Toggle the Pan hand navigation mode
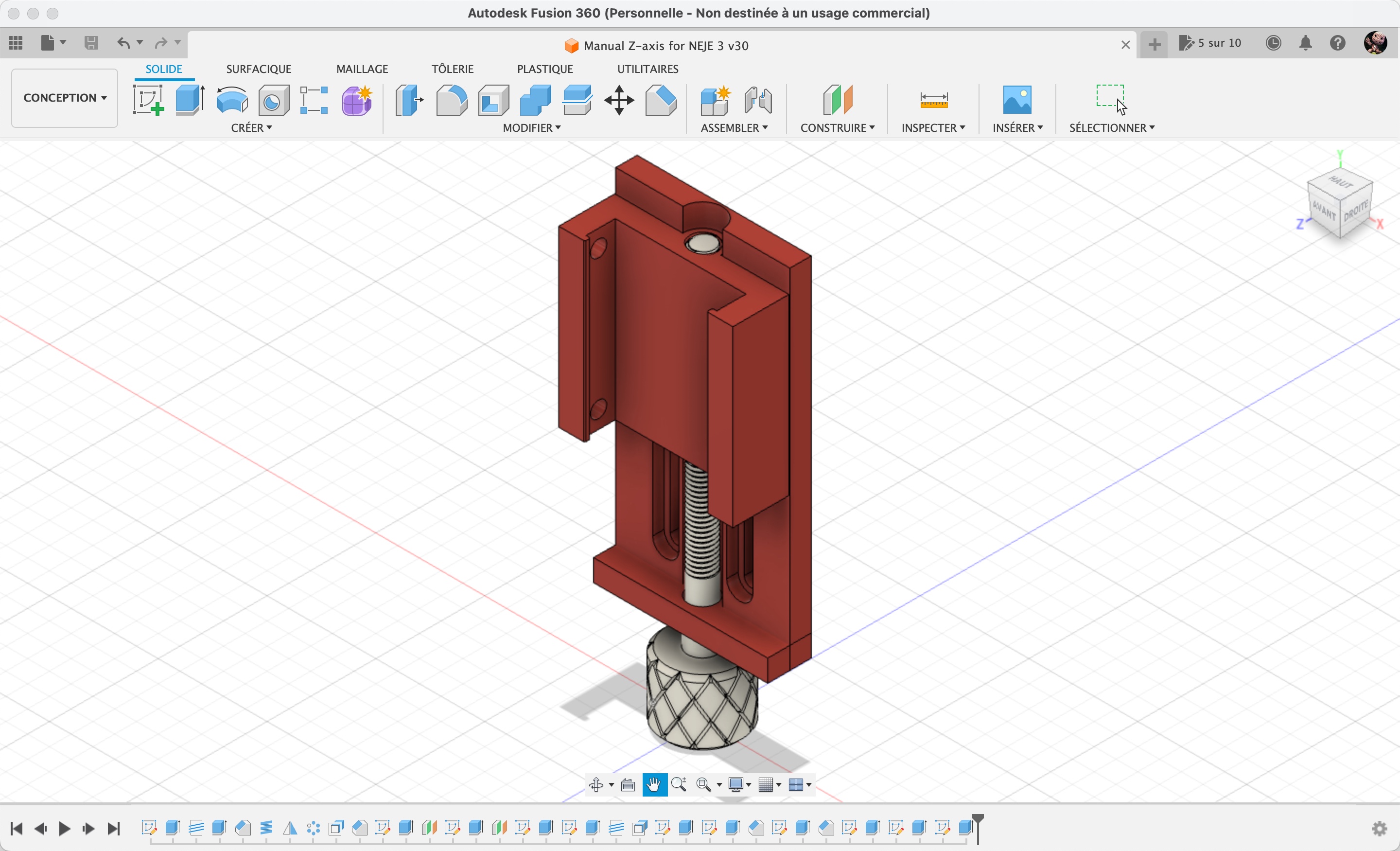1400x851 pixels. click(654, 785)
